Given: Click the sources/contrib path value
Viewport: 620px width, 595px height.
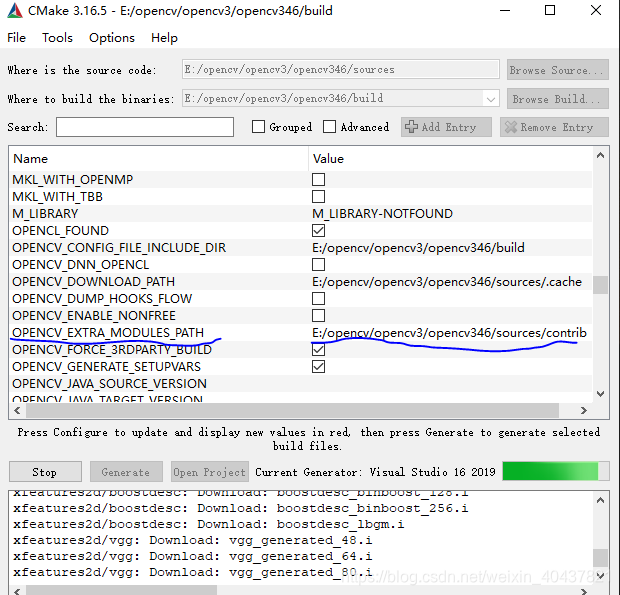Looking at the screenshot, I should [x=449, y=332].
